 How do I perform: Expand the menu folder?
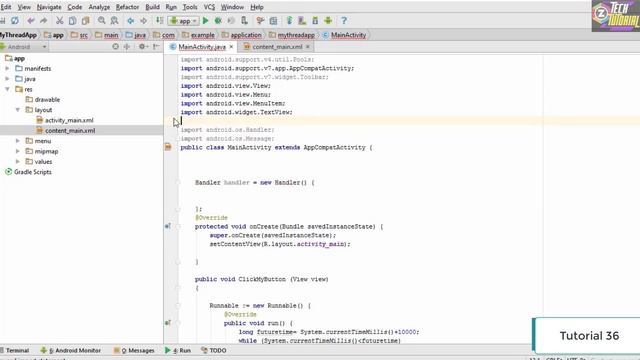[18, 141]
